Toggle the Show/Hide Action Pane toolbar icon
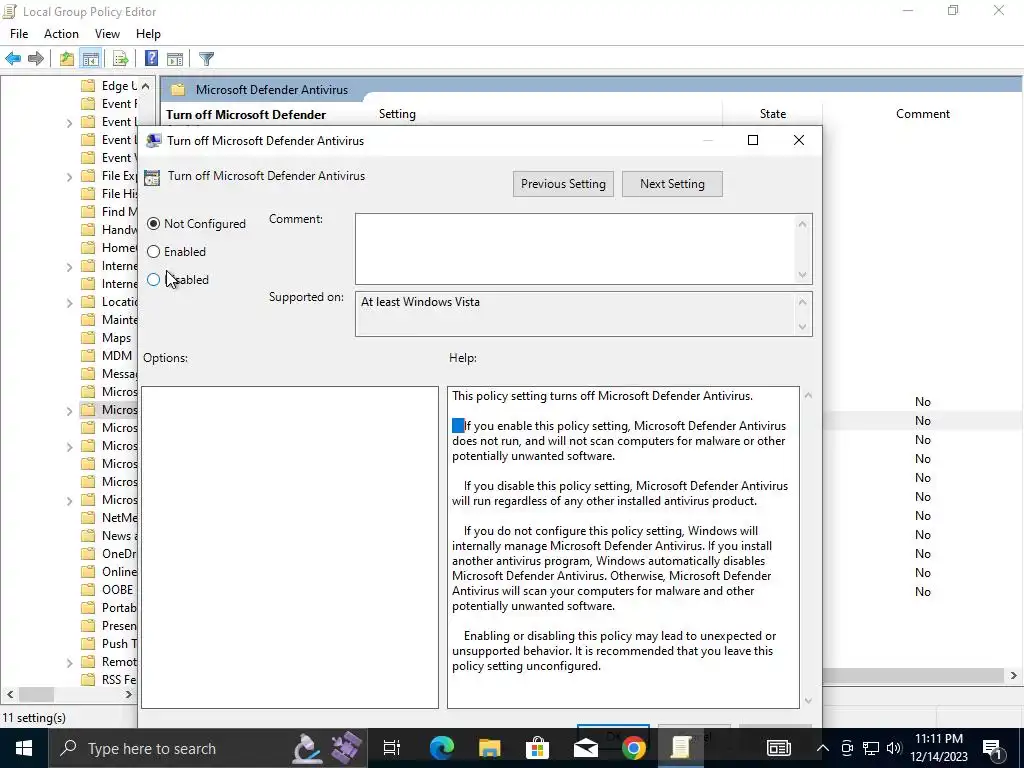The height and width of the screenshot is (768, 1024). point(175,59)
